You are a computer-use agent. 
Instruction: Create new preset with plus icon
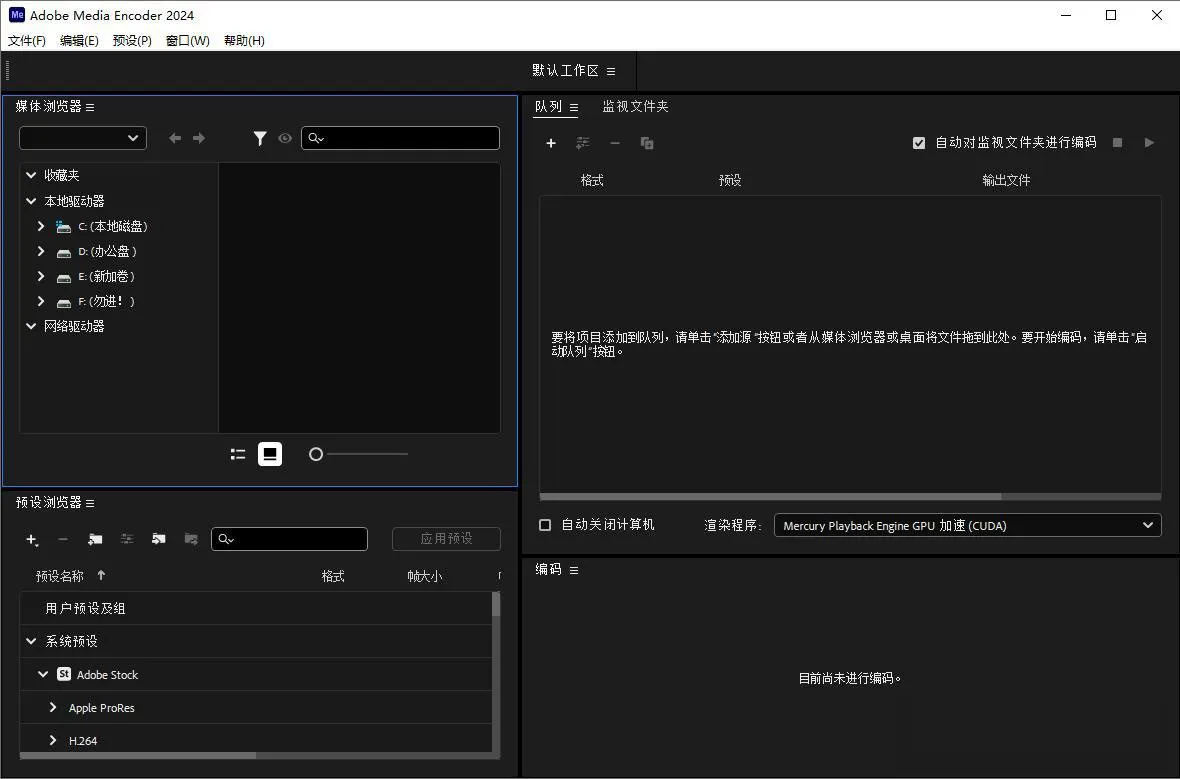[x=32, y=539]
